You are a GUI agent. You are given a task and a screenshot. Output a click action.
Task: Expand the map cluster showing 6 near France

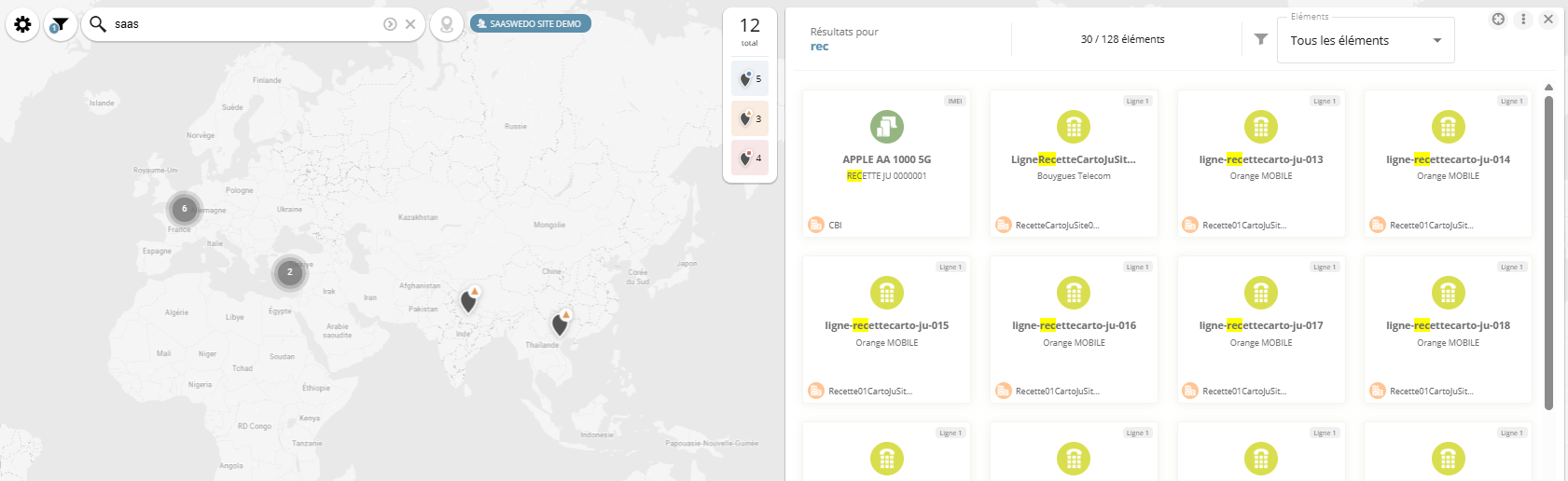185,209
